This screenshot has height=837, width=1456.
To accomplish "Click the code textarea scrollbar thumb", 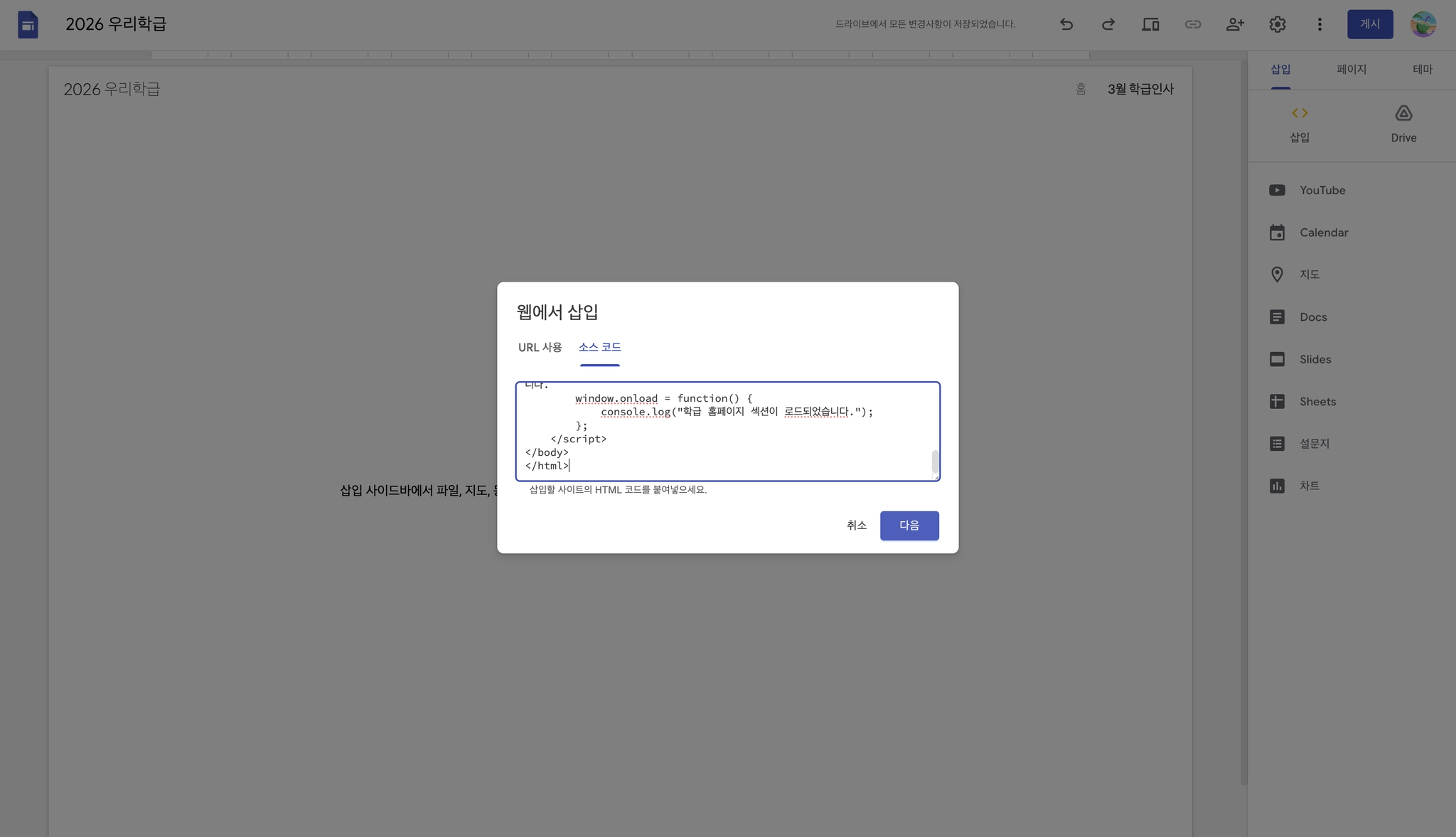I will [935, 462].
